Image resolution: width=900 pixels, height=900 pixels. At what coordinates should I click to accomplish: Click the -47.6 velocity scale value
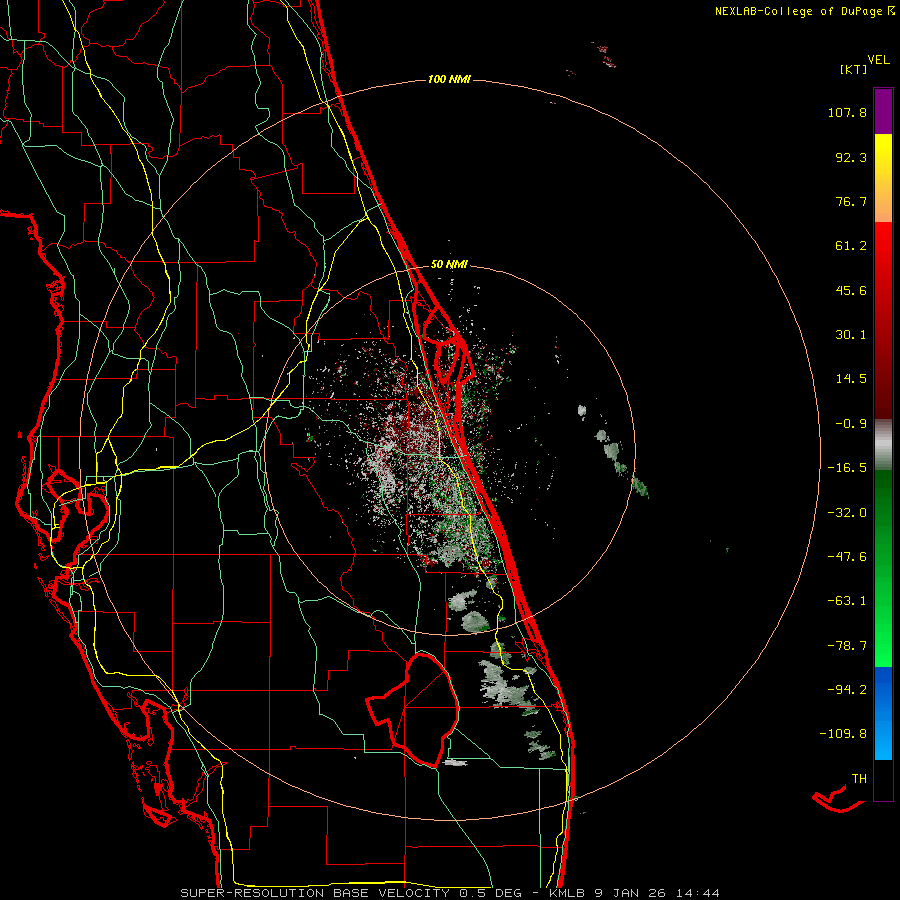[x=847, y=557]
